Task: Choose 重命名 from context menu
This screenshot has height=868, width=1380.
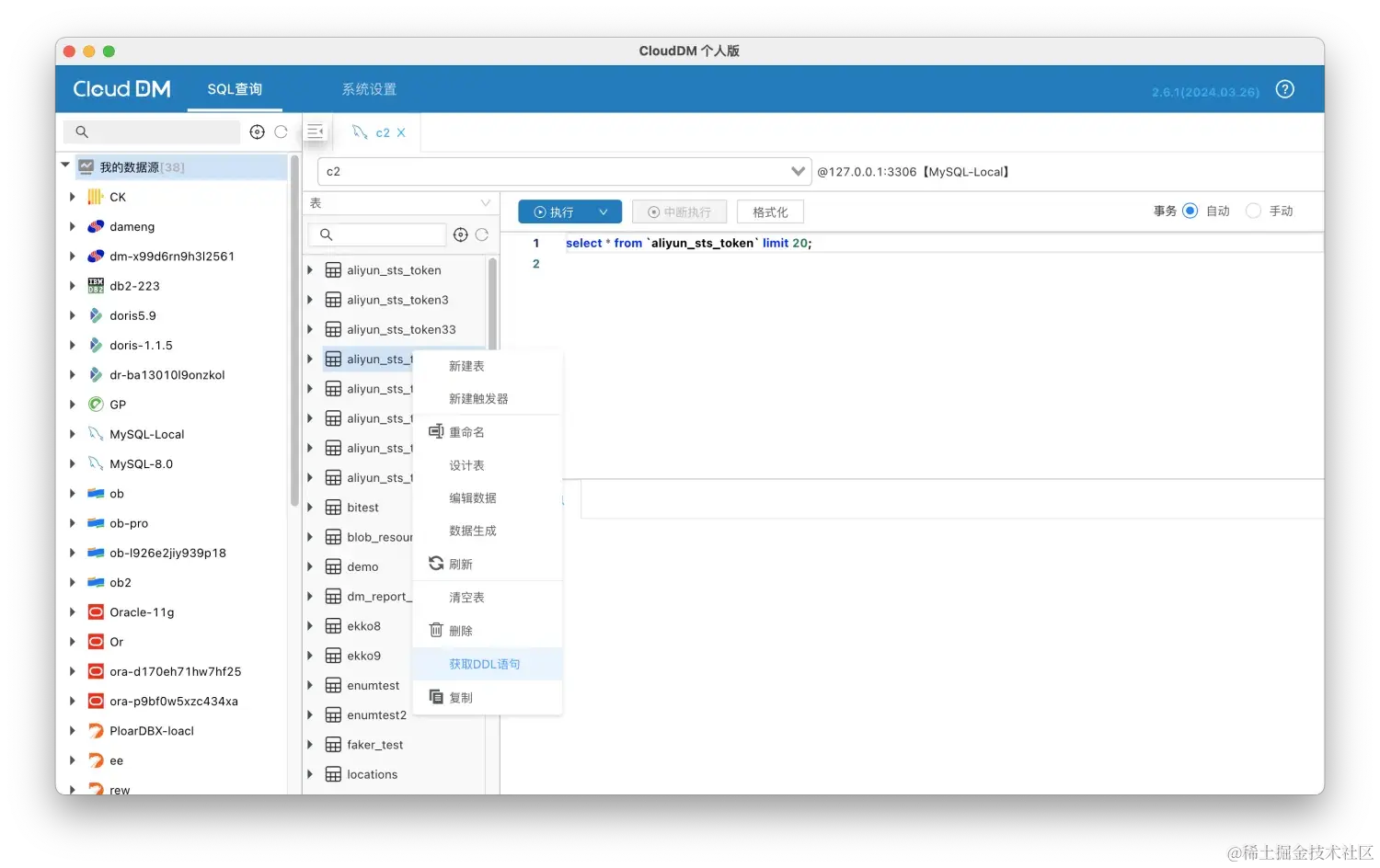Action: pos(488,432)
